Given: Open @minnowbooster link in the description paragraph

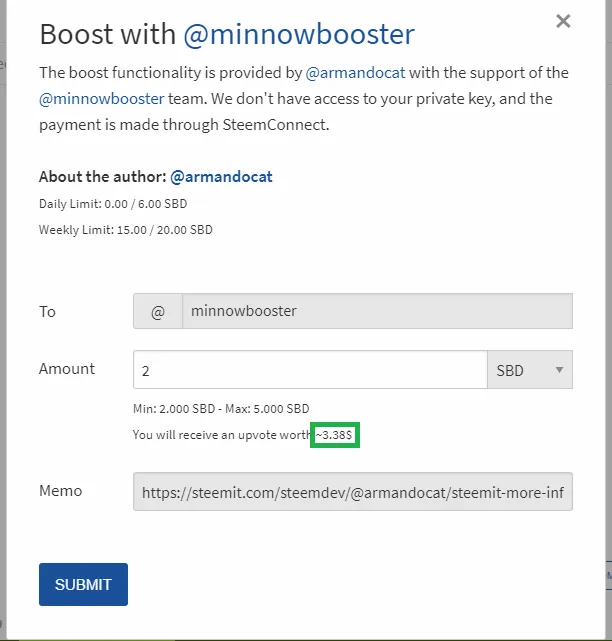Looking at the screenshot, I should tap(102, 99).
